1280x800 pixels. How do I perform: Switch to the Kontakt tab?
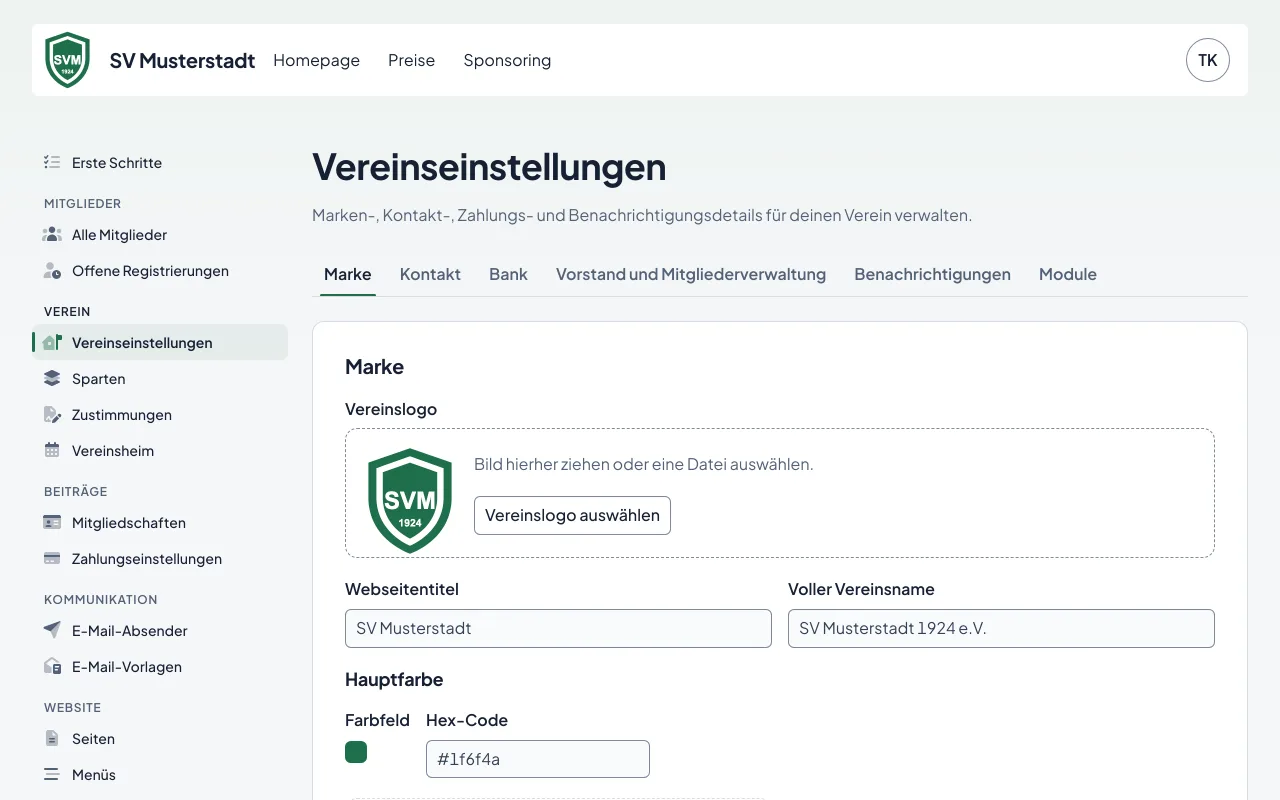[430, 274]
